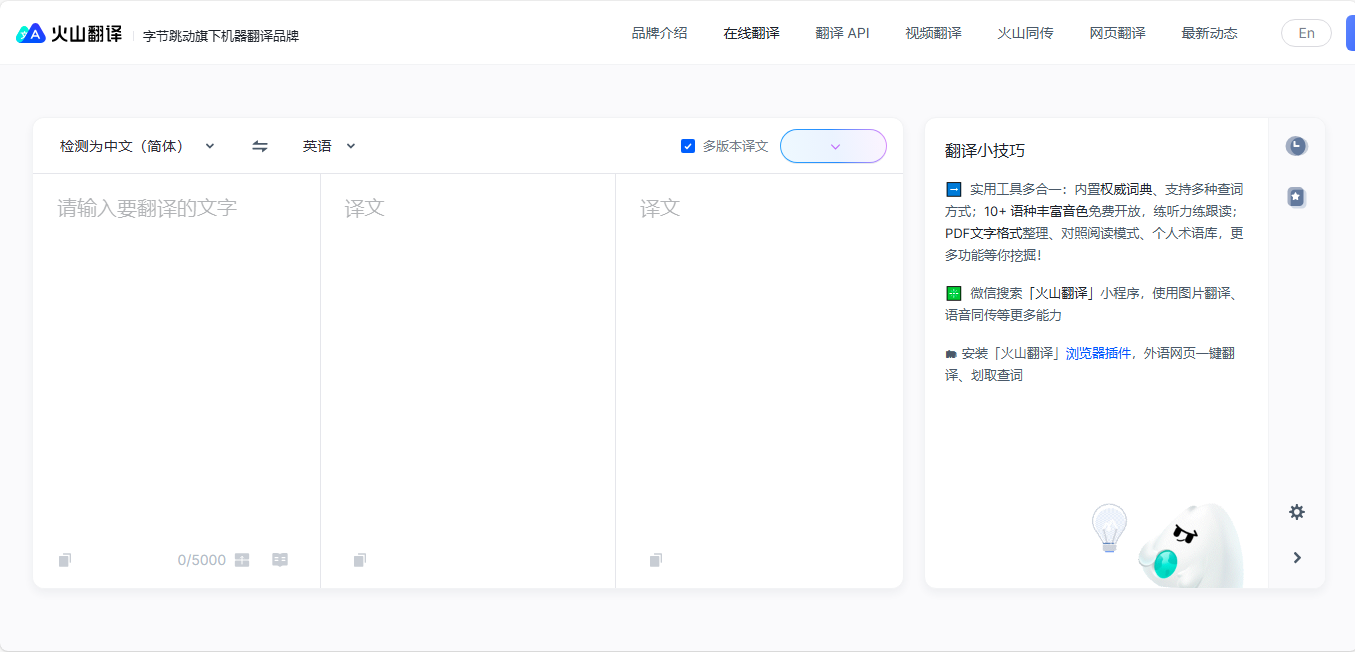Click the 火山翻译 logo
The width and height of the screenshot is (1355, 652).
click(68, 33)
